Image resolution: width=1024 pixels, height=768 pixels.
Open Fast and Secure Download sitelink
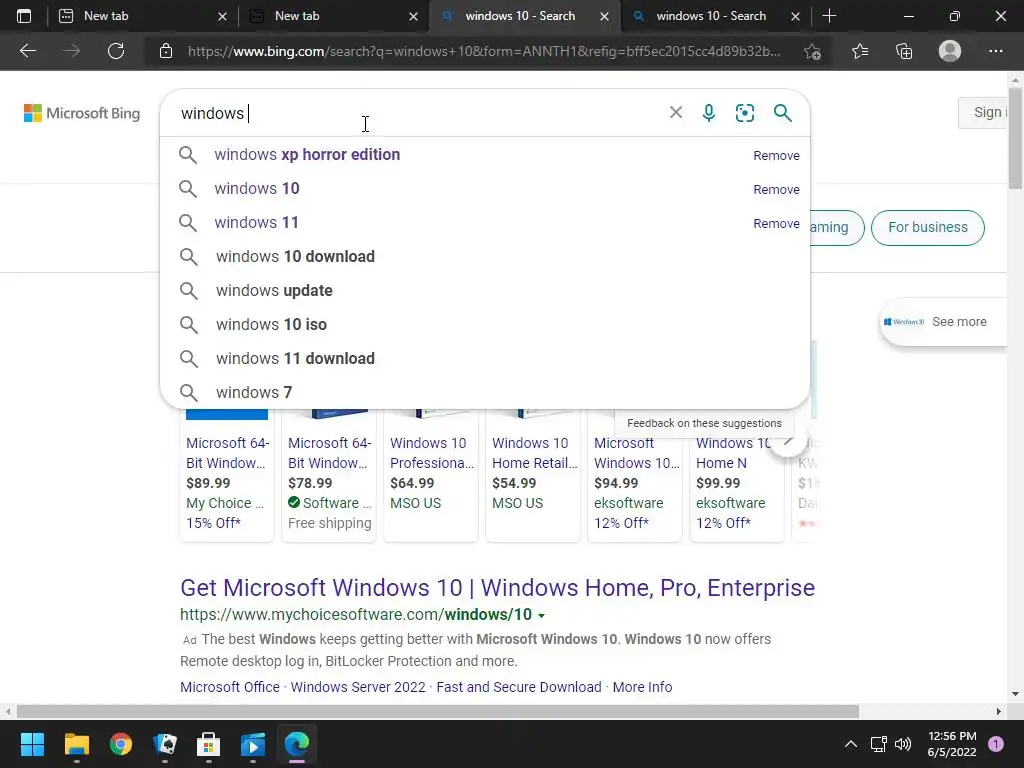coord(519,687)
